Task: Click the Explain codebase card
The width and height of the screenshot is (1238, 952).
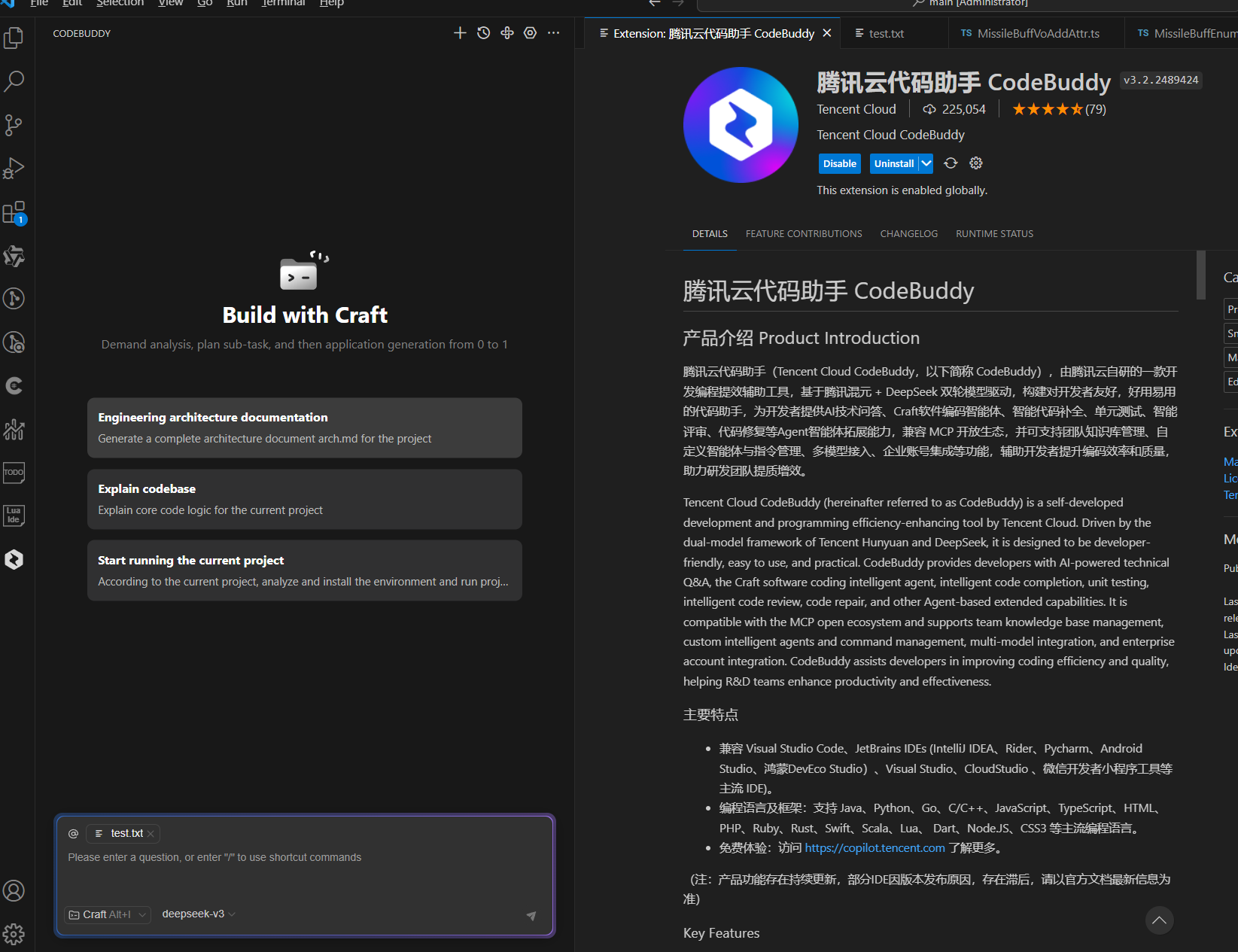Action: [x=305, y=499]
